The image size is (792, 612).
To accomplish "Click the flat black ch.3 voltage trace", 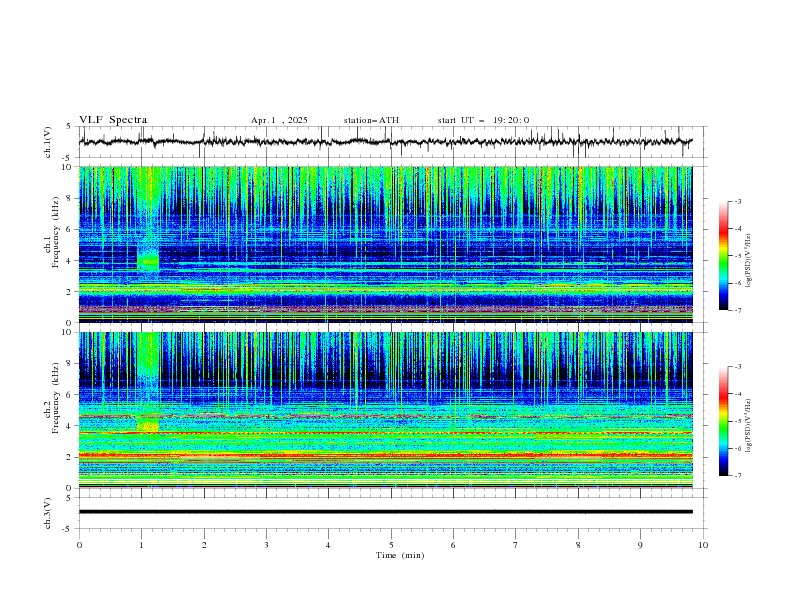I will point(386,512).
